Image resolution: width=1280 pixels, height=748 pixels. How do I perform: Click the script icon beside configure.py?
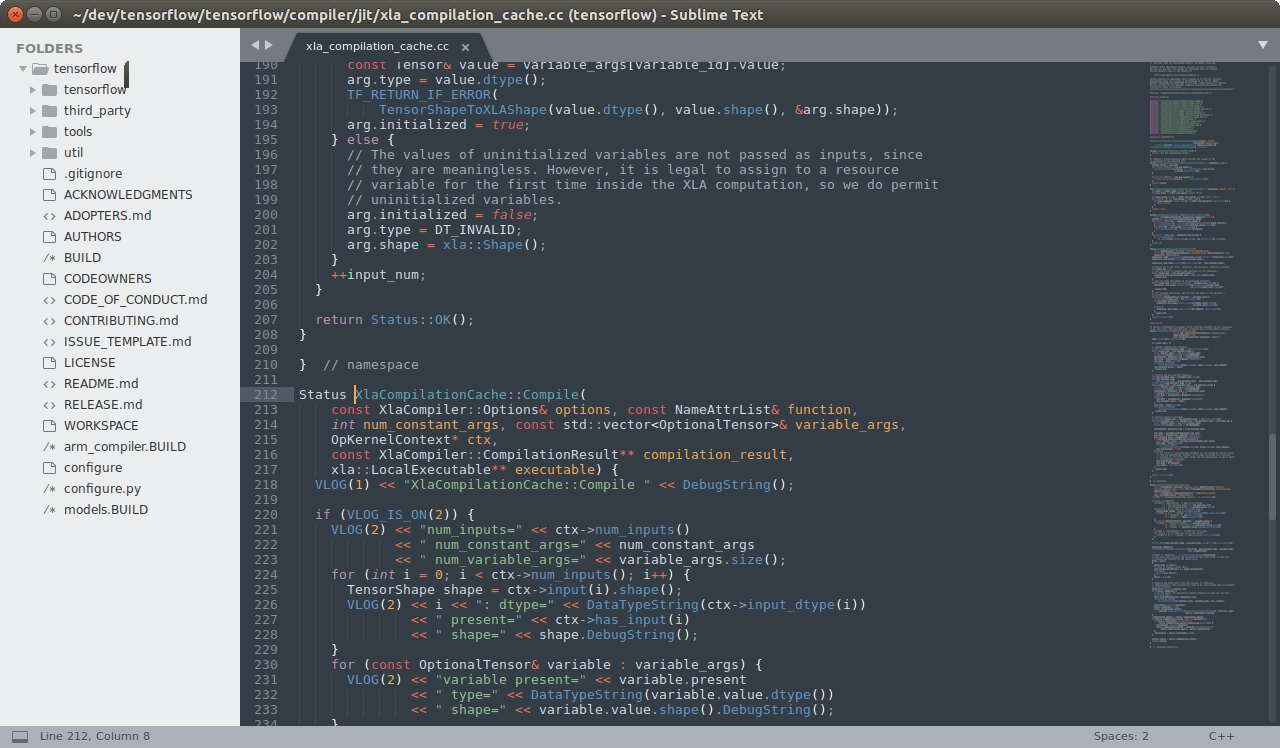coord(48,488)
